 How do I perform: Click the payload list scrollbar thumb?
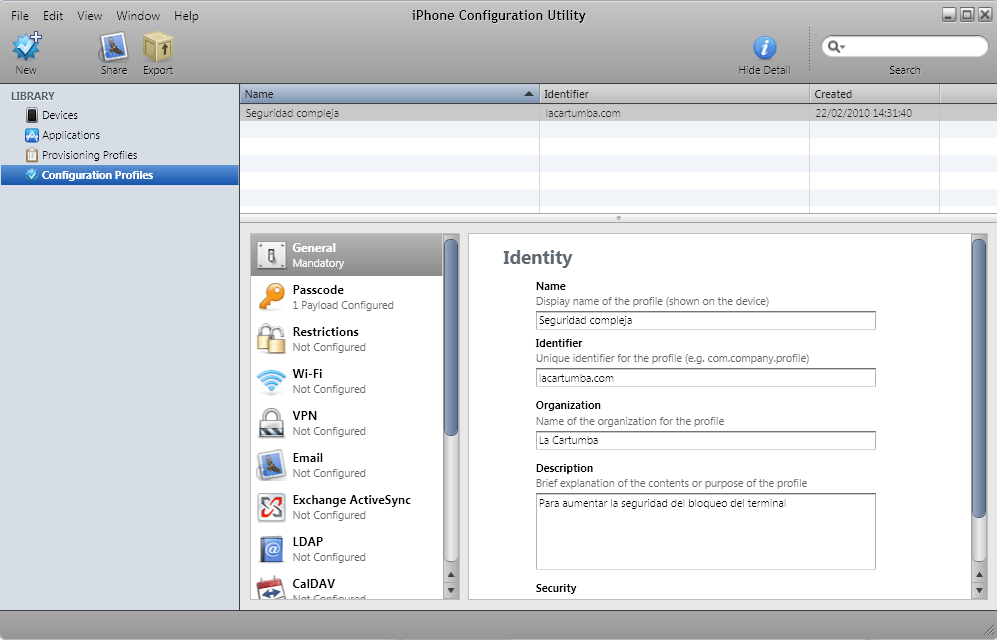451,337
